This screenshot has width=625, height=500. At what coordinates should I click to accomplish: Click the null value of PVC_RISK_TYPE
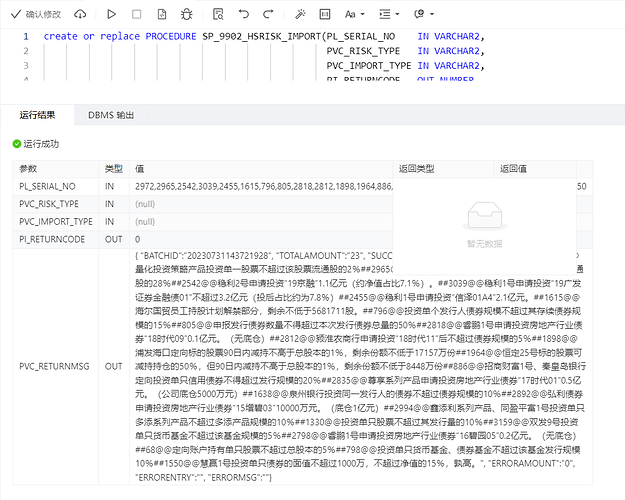pyautogui.click(x=145, y=204)
